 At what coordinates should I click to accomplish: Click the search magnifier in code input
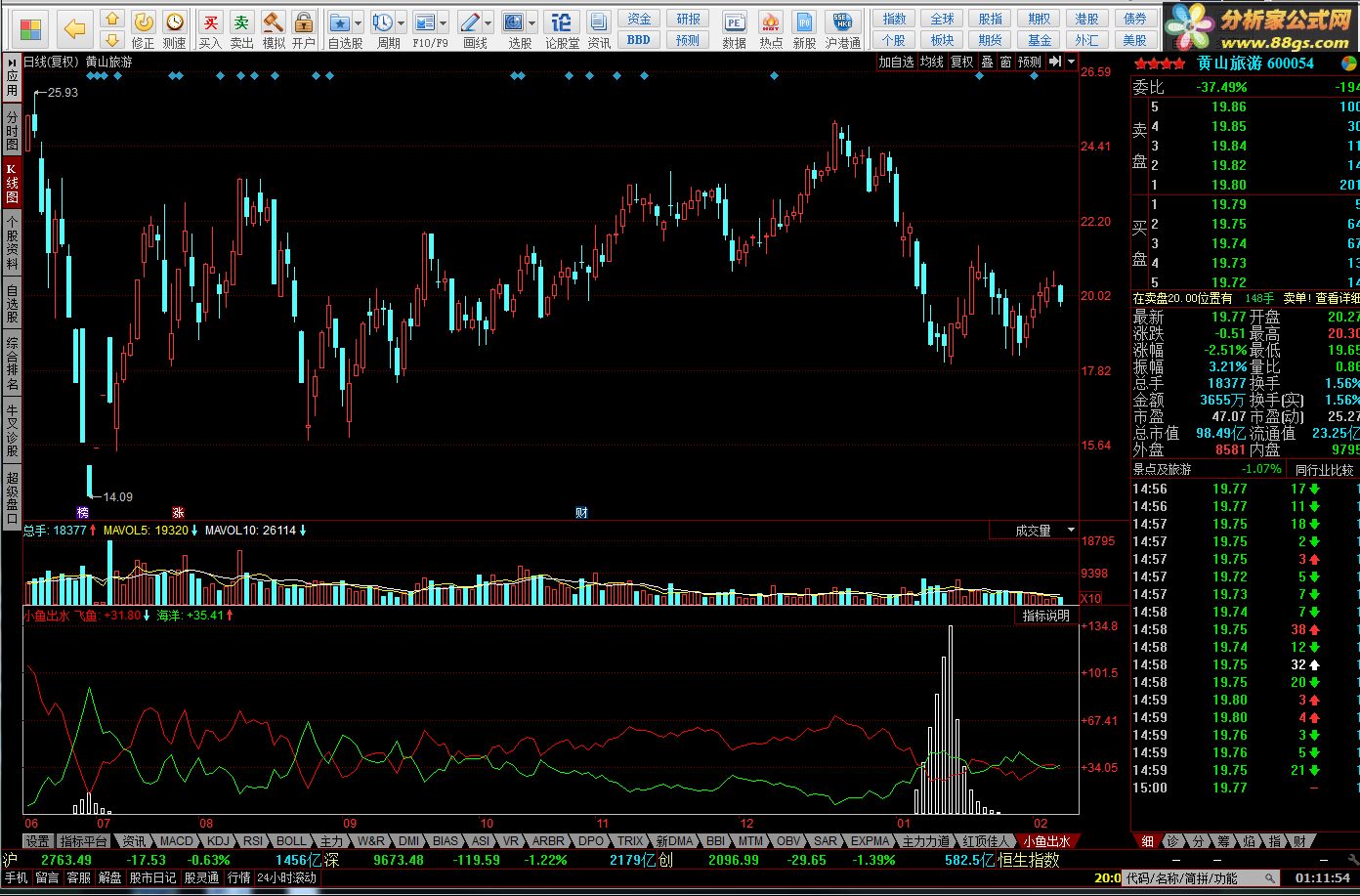pyautogui.click(x=1270, y=878)
